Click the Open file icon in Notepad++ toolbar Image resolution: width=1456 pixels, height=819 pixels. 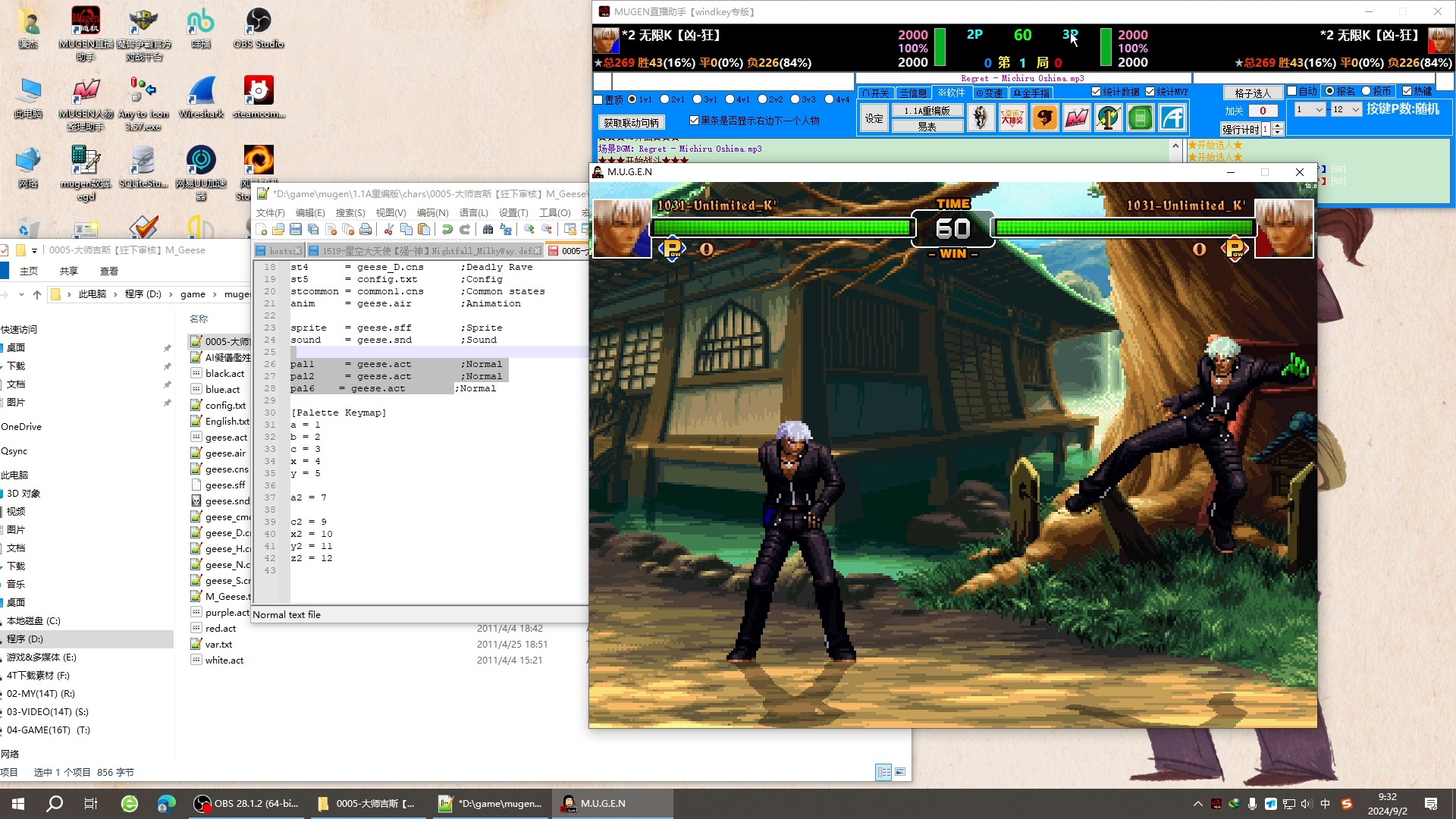(x=278, y=230)
